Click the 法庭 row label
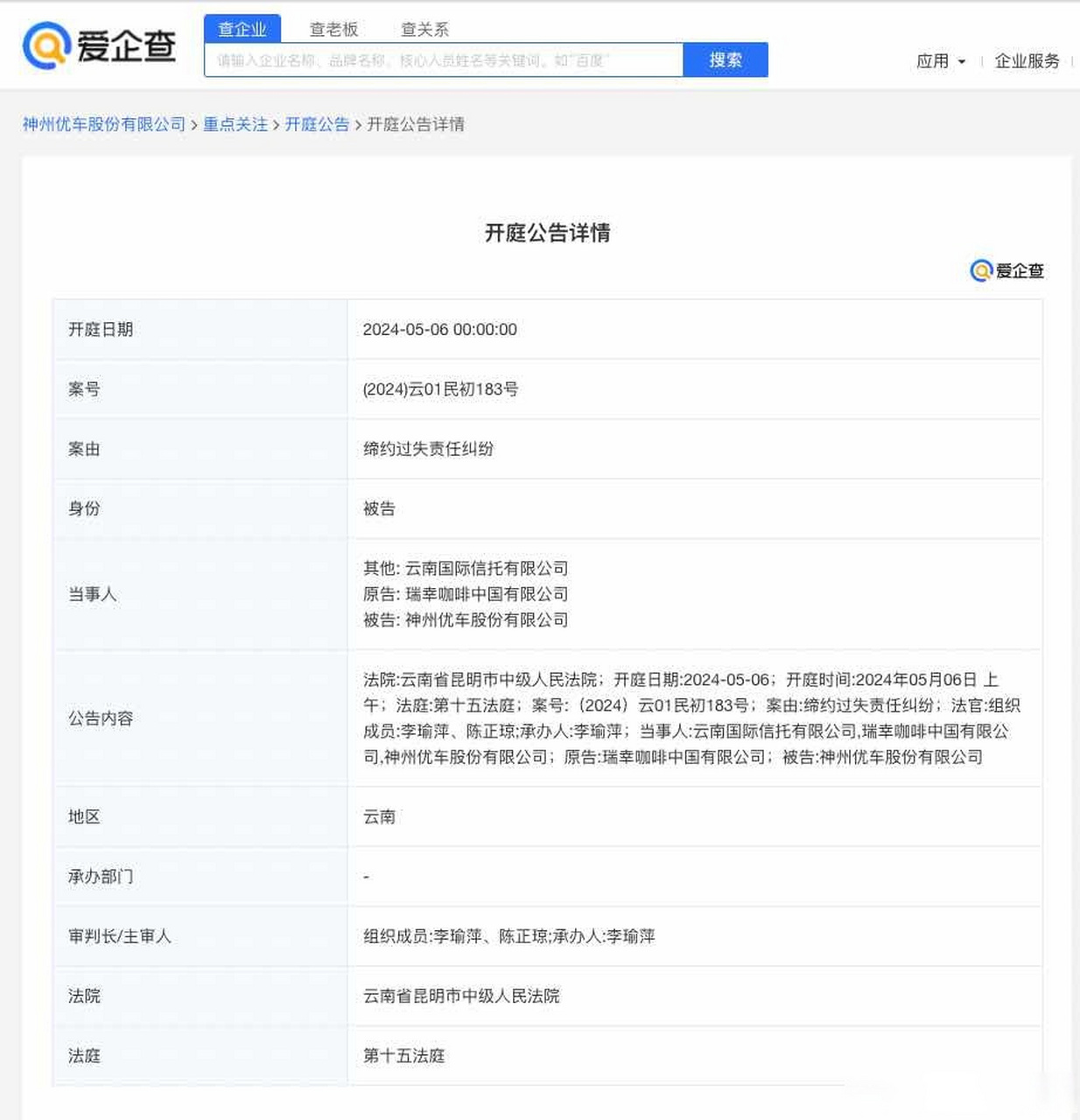Screen dimensions: 1080x1120 tap(84, 1056)
